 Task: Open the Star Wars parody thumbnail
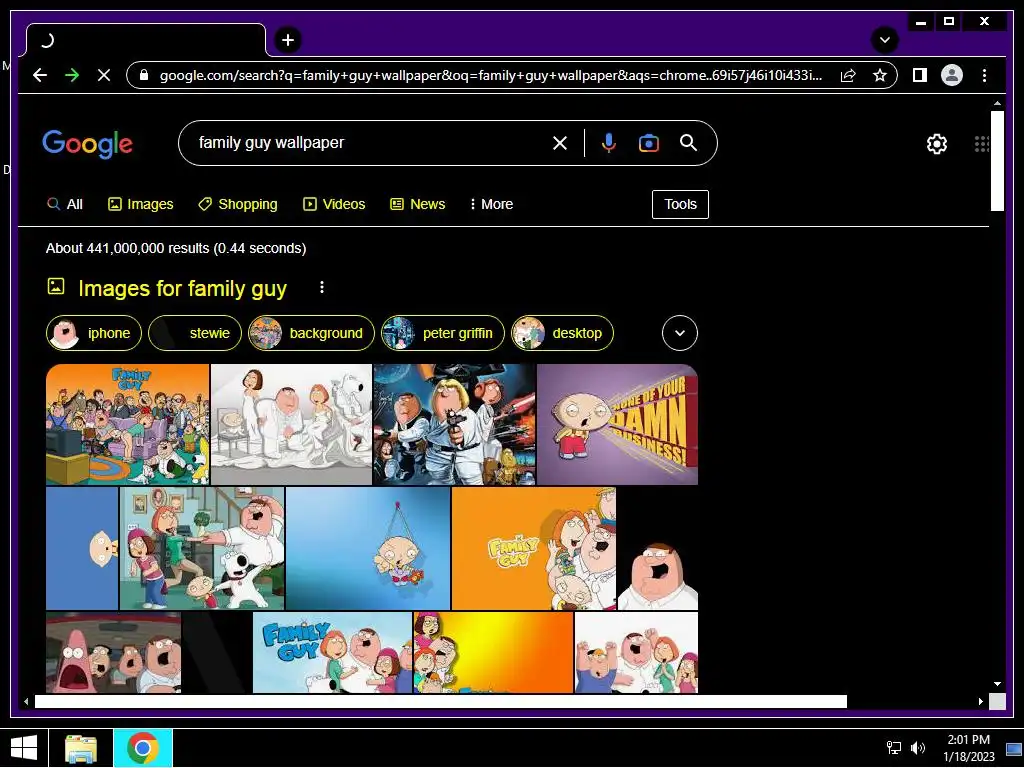tap(455, 424)
